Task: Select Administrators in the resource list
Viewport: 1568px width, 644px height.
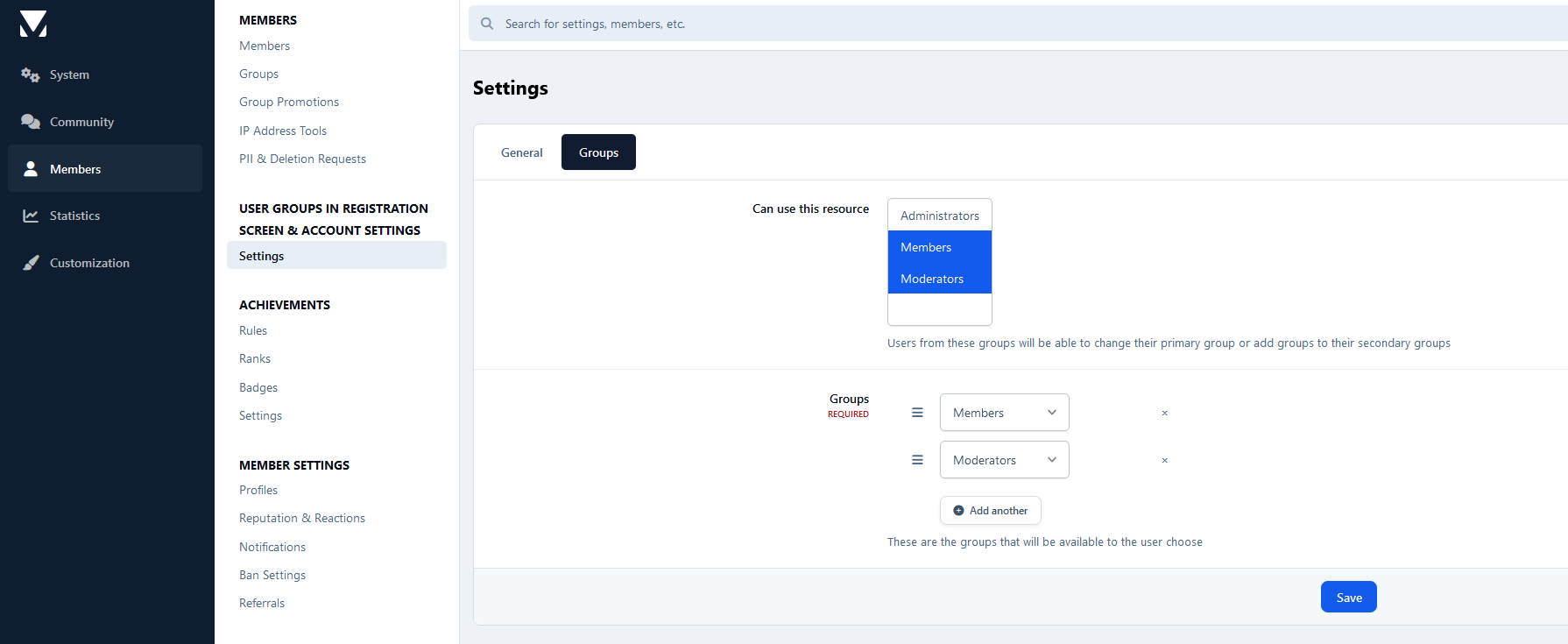Action: [x=939, y=216]
